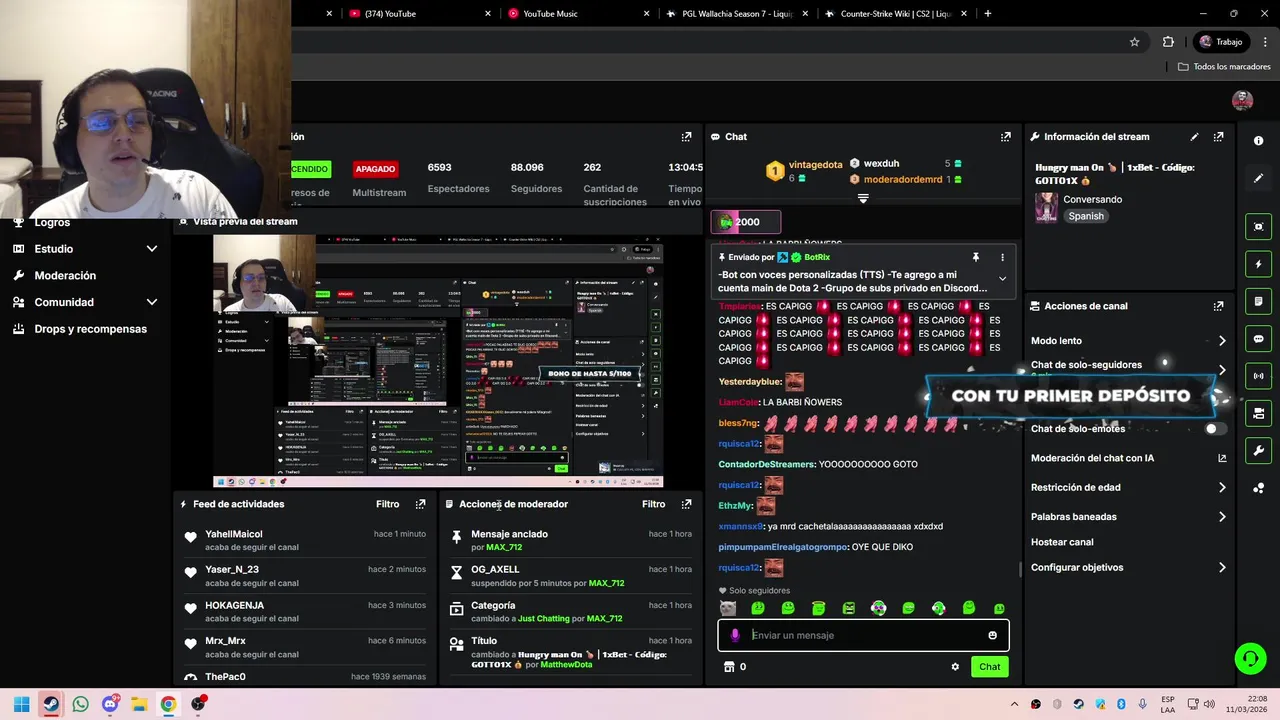This screenshot has height=720, width=1280.
Task: Send message with green Chat button
Action: [x=989, y=667]
